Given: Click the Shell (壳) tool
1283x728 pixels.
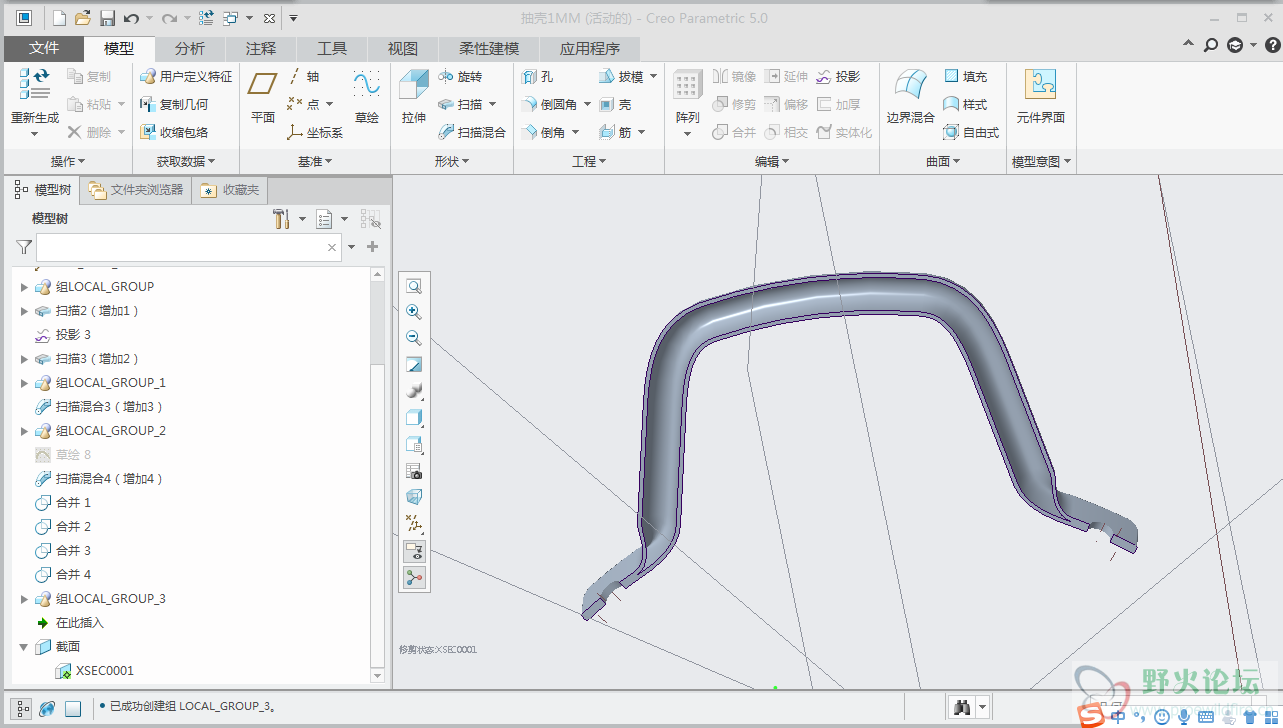Looking at the screenshot, I should (x=615, y=104).
